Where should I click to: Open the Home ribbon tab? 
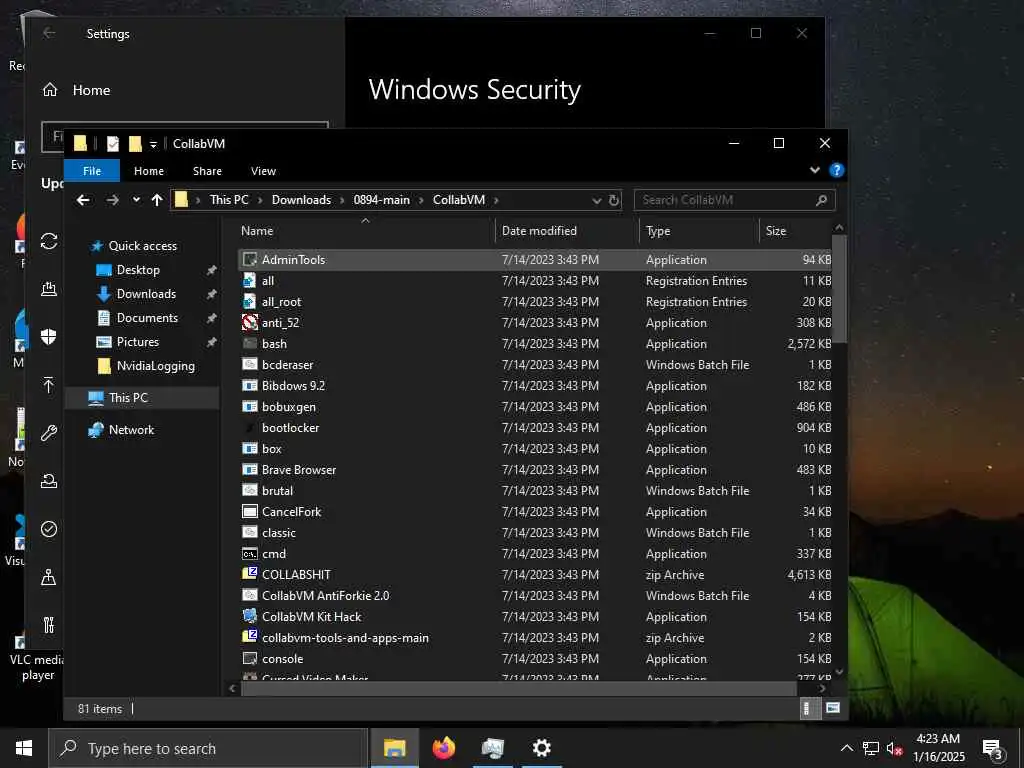pos(149,171)
